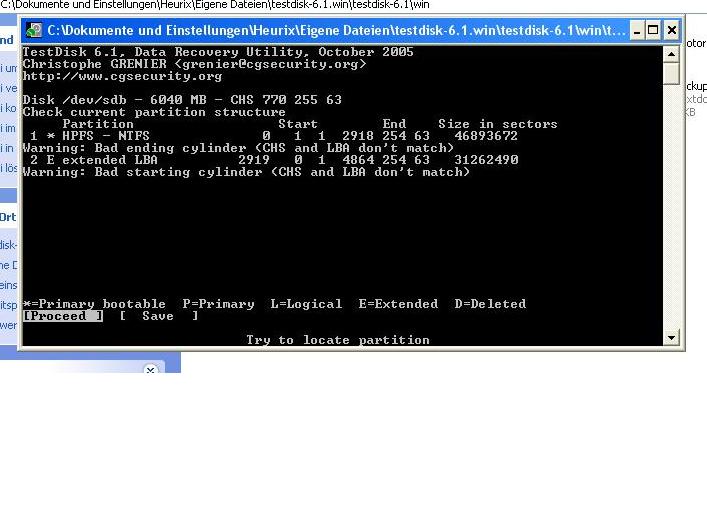Viewport: 707px width, 512px height.
Task: Click the http://www.cgsecurity.org URL text
Action: tap(122, 76)
